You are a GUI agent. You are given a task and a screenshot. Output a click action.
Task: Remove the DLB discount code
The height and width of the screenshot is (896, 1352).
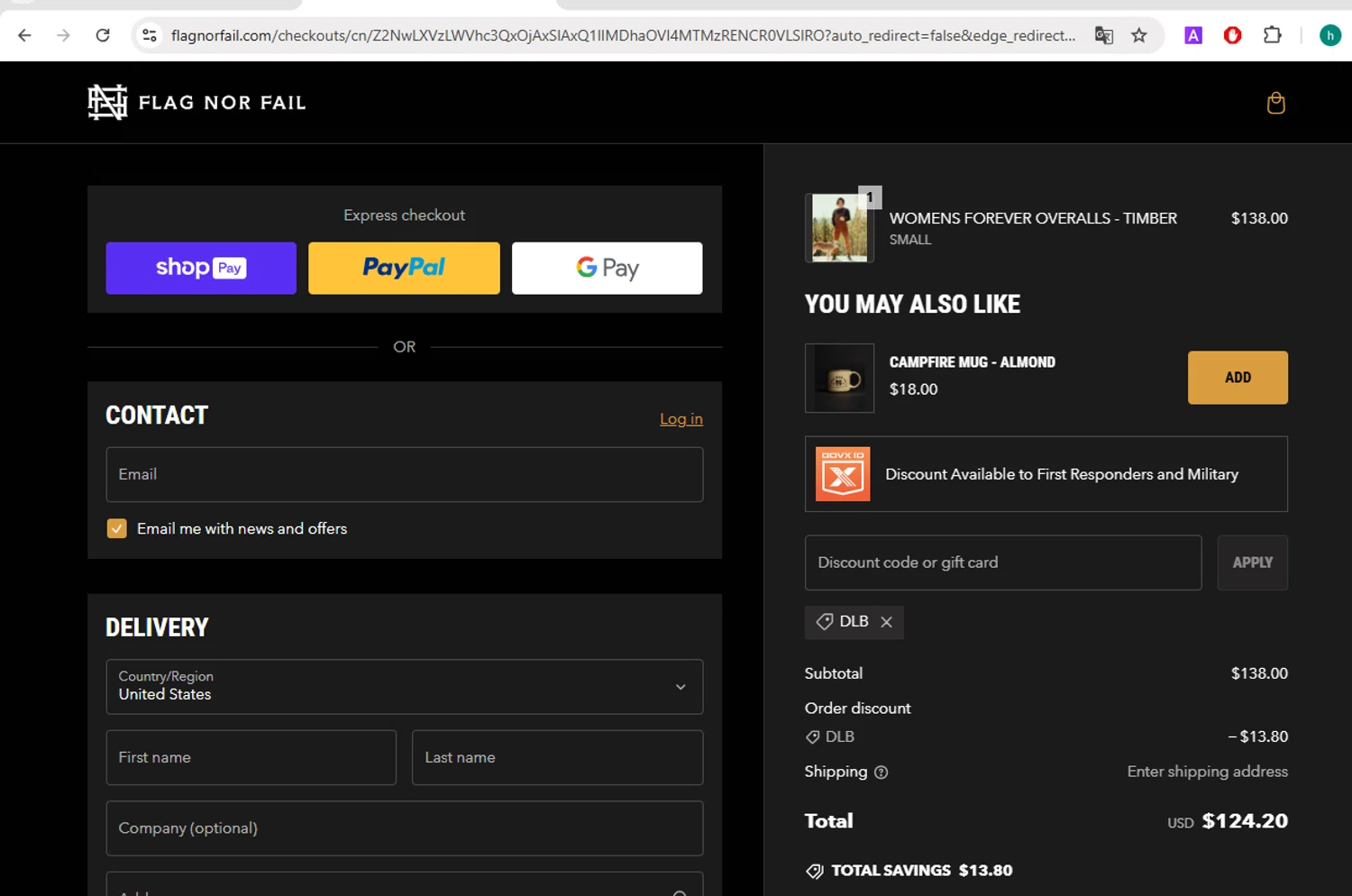click(886, 622)
